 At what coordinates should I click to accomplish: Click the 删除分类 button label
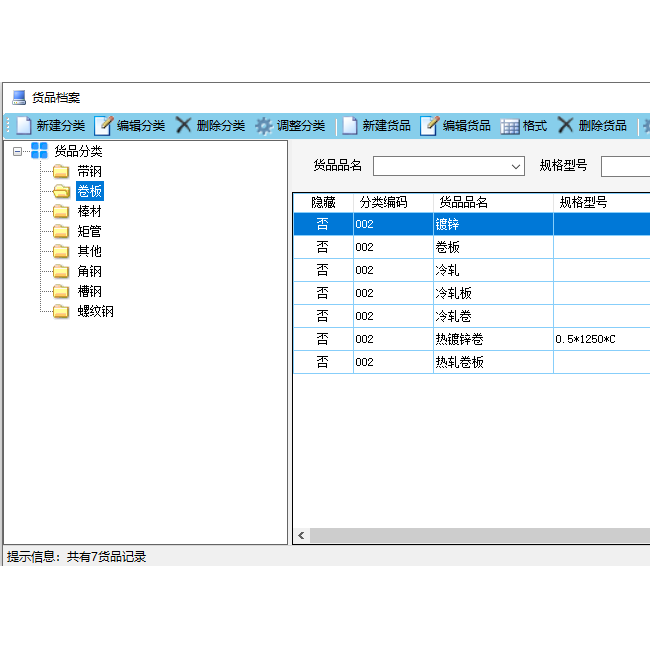pos(221,126)
